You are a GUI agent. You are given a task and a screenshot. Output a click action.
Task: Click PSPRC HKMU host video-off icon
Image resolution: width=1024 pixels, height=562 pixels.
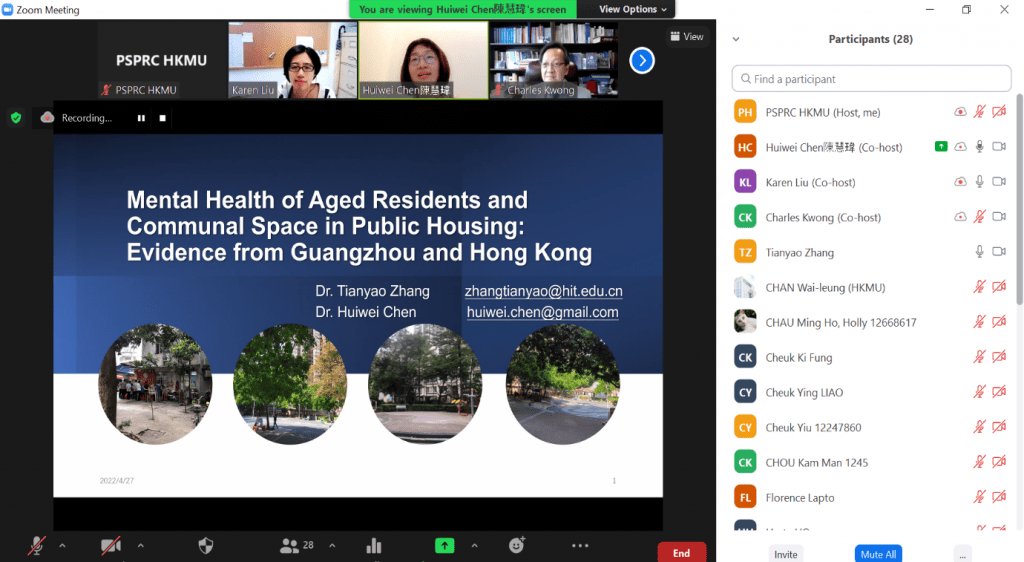(x=999, y=112)
